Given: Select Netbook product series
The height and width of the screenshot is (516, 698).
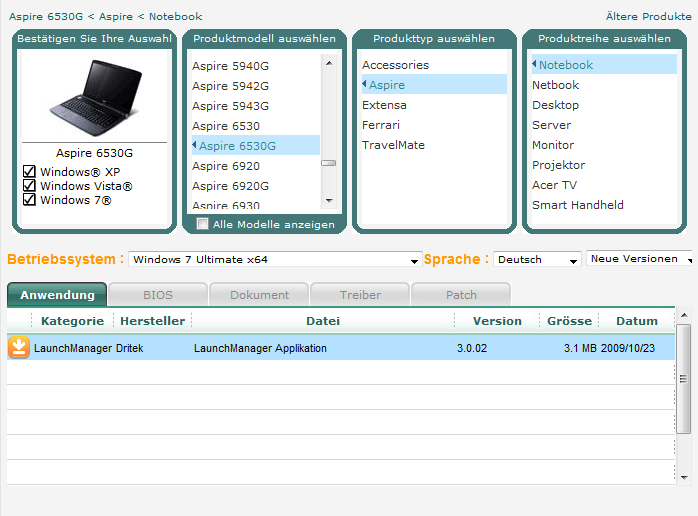Looking at the screenshot, I should 556,85.
